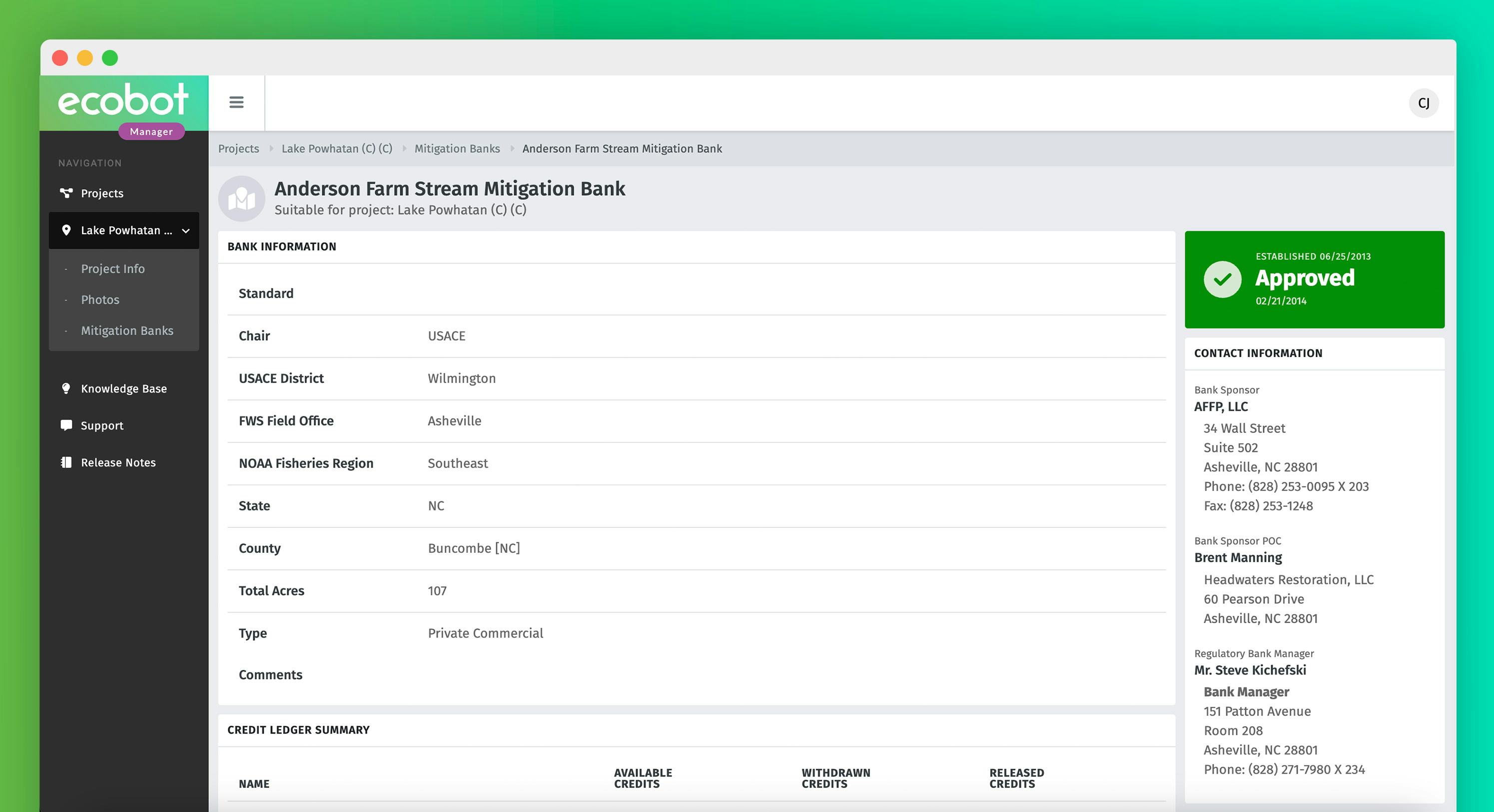Click the Knowledge Base lightbulb icon
Image resolution: width=1494 pixels, height=812 pixels.
[66, 389]
